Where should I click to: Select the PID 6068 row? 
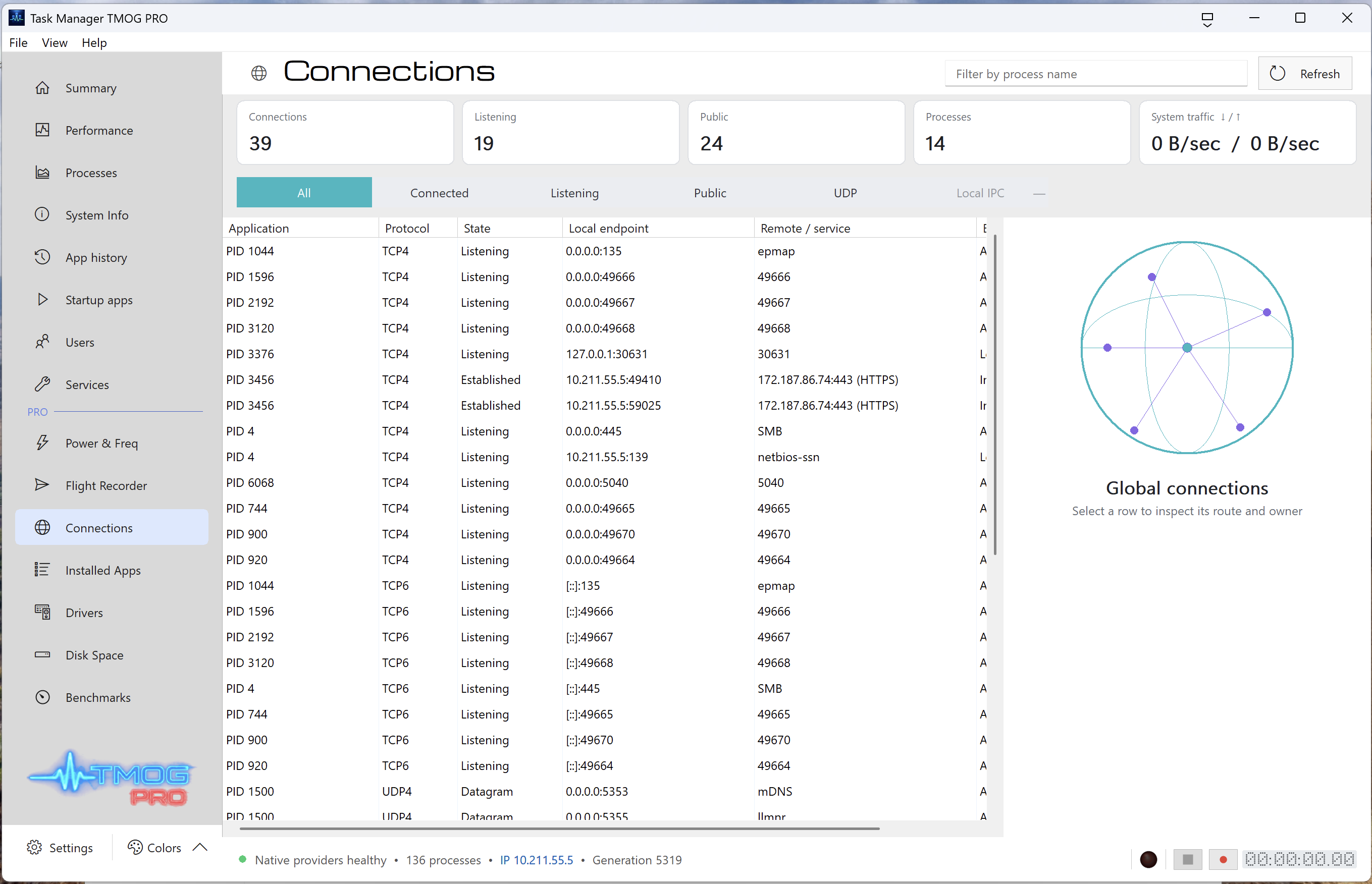[605, 482]
